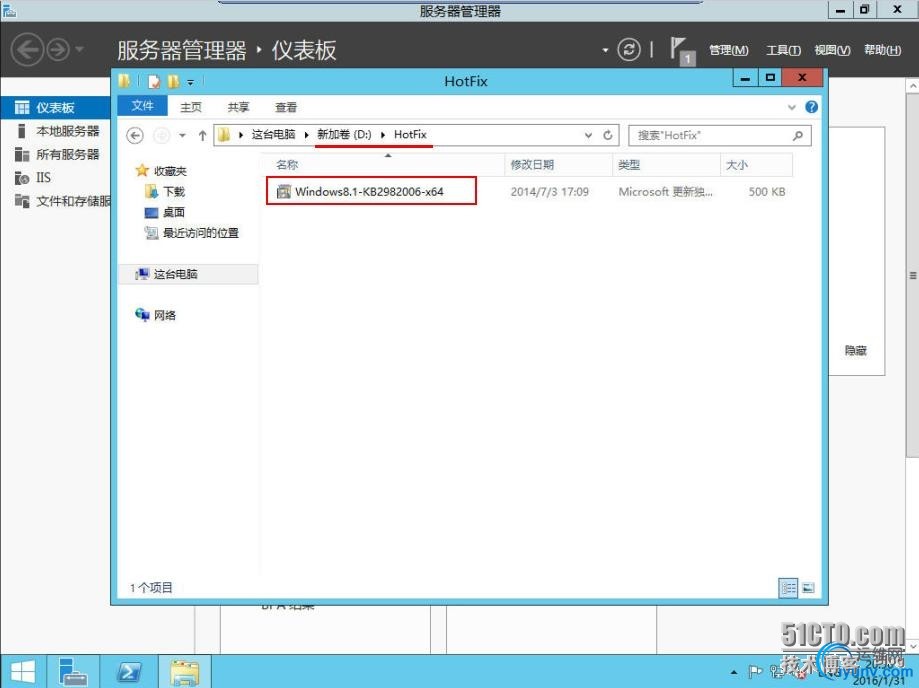
Task: Switch to the 共享 ribbon tab
Action: 238,107
